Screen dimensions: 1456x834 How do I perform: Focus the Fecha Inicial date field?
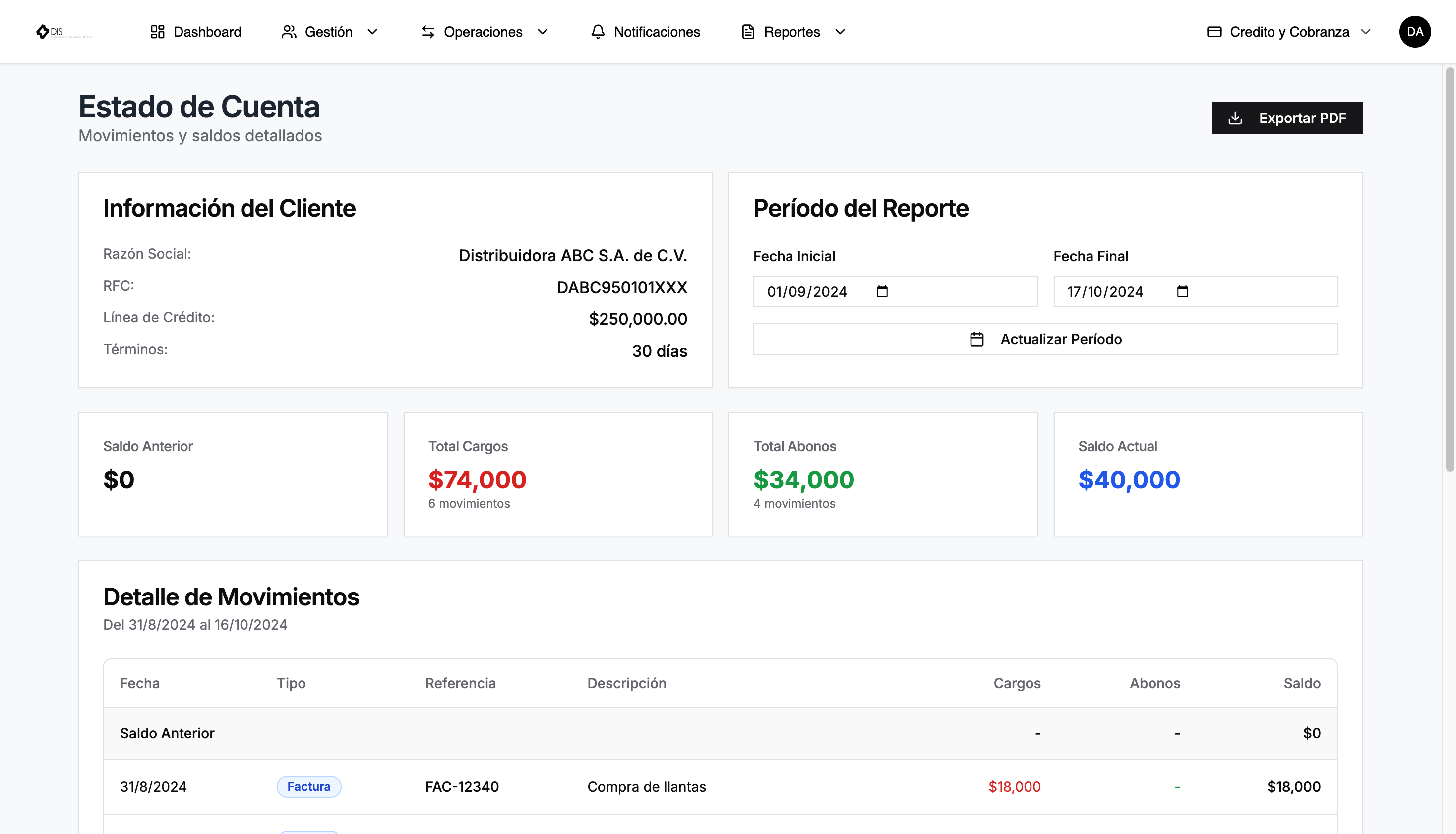point(895,291)
